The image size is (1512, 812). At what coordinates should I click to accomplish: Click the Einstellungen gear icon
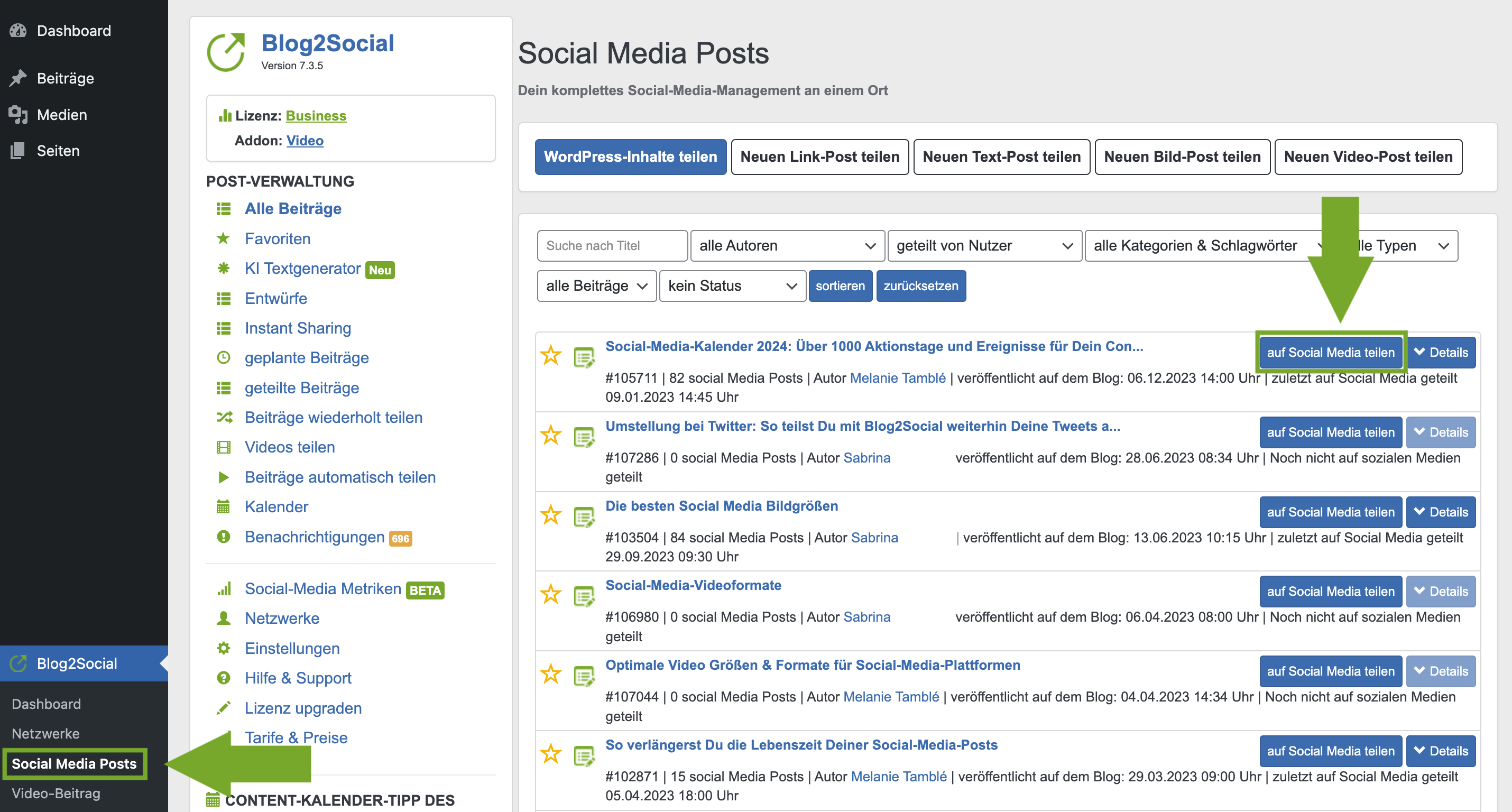223,648
